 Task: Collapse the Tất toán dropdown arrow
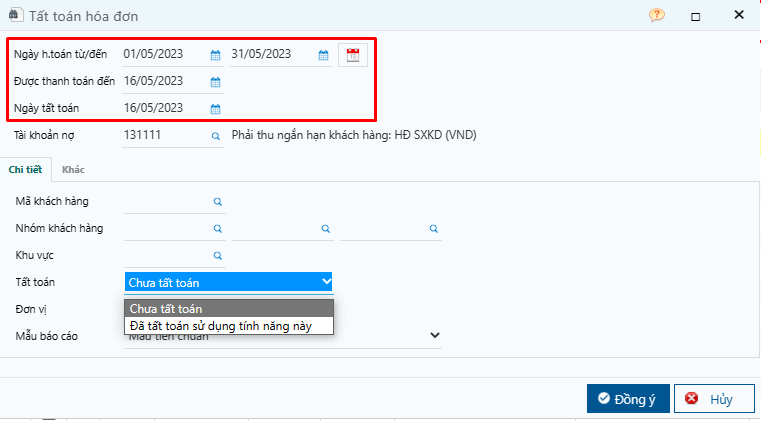pyautogui.click(x=327, y=281)
